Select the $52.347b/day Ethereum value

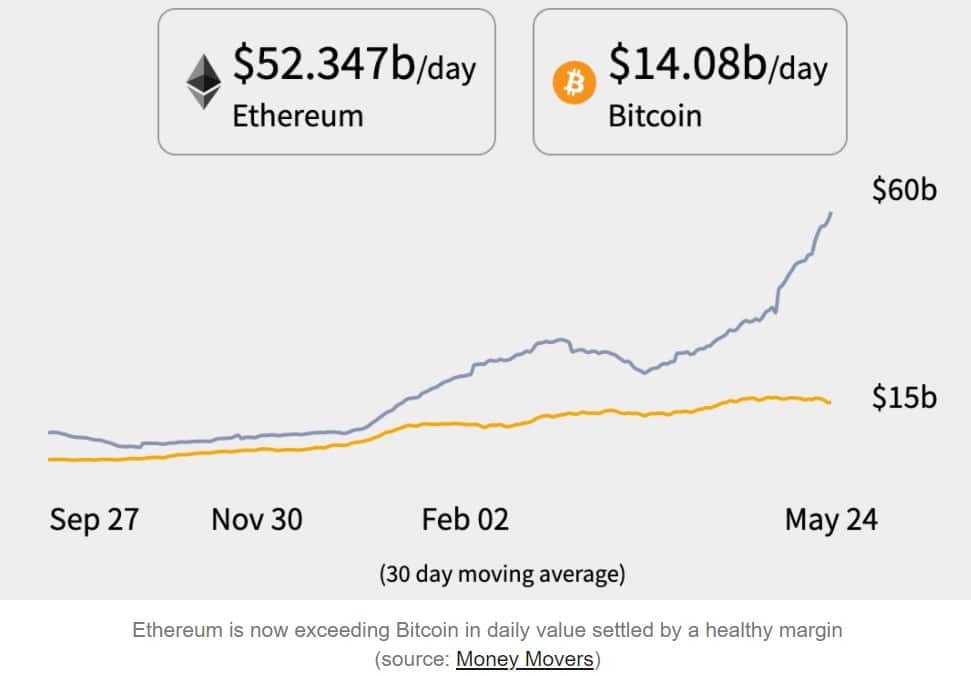tap(355, 67)
